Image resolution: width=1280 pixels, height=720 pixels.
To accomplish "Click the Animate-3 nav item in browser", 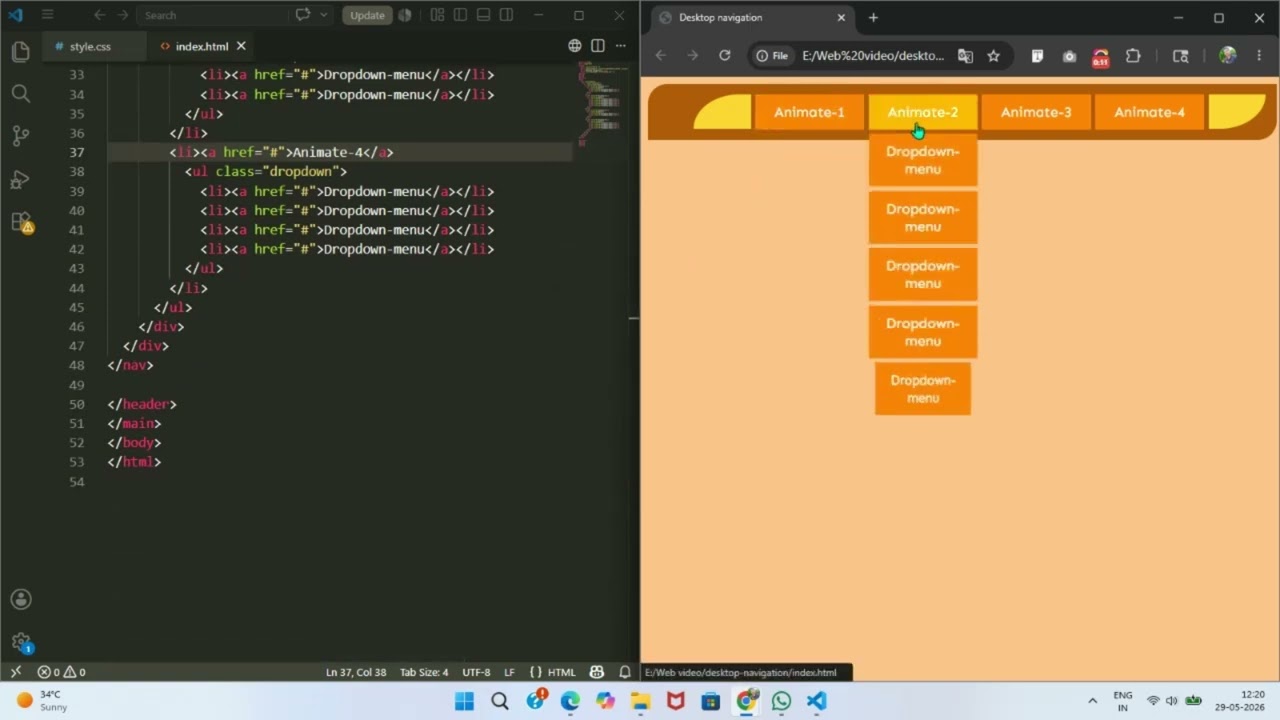I will (x=1036, y=112).
